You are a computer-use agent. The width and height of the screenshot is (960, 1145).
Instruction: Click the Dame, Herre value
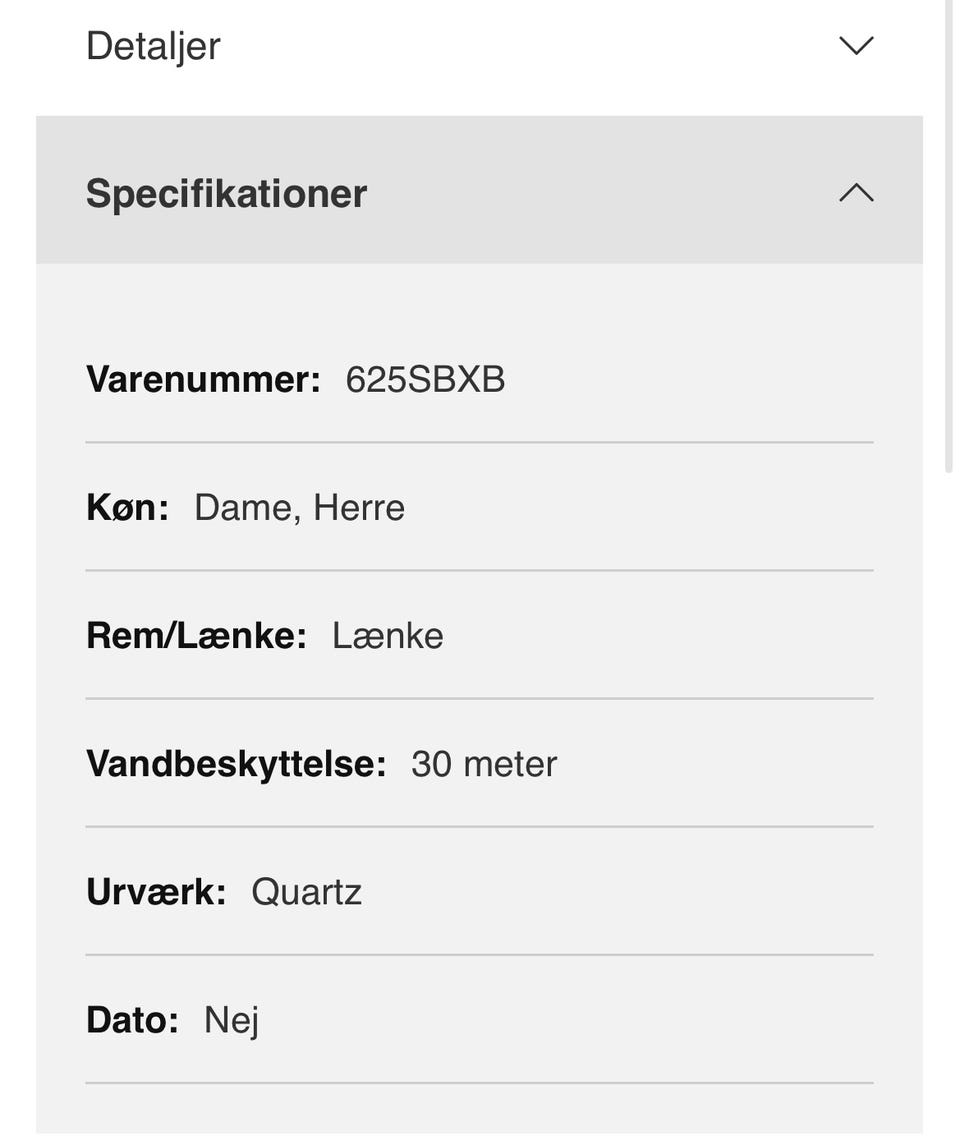299,508
